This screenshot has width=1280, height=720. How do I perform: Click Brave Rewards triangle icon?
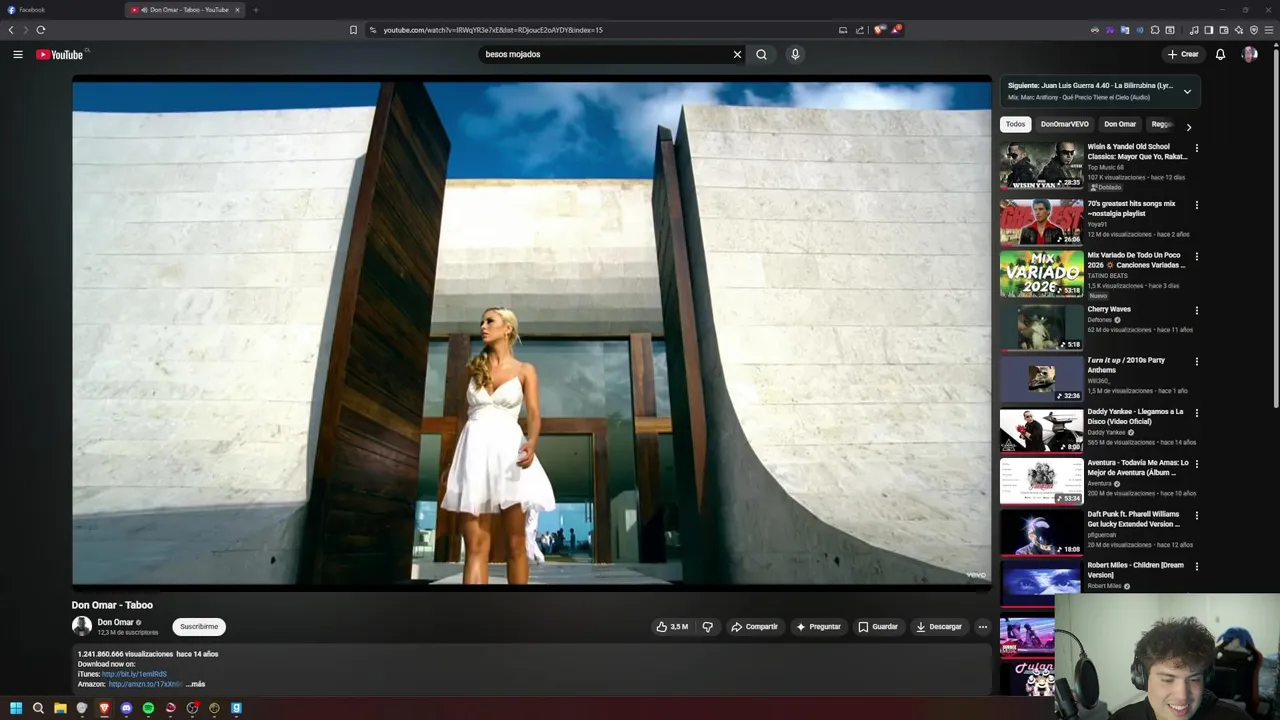[896, 30]
